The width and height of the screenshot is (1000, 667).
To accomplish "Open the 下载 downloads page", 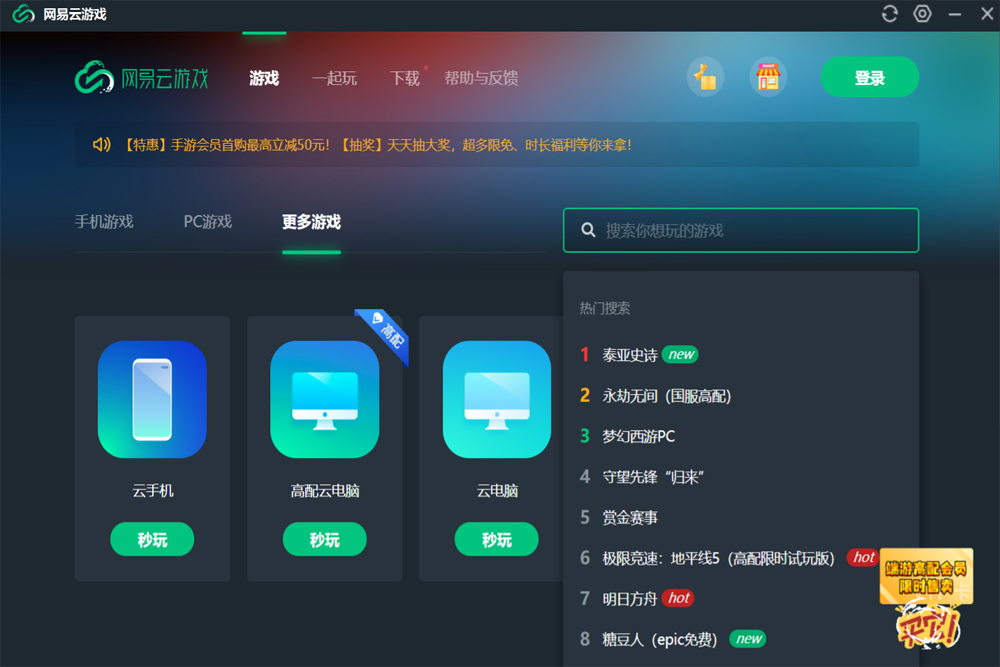I will tap(404, 78).
